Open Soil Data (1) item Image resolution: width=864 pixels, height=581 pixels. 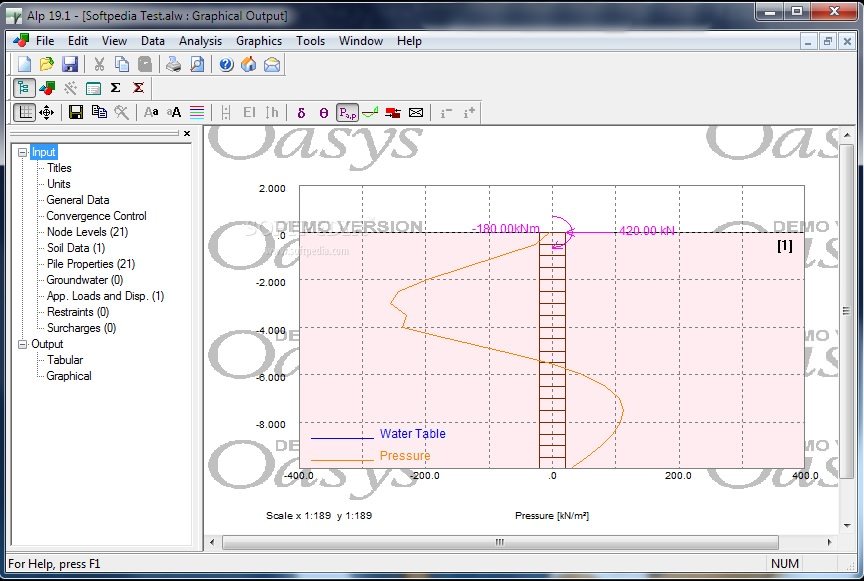[75, 248]
